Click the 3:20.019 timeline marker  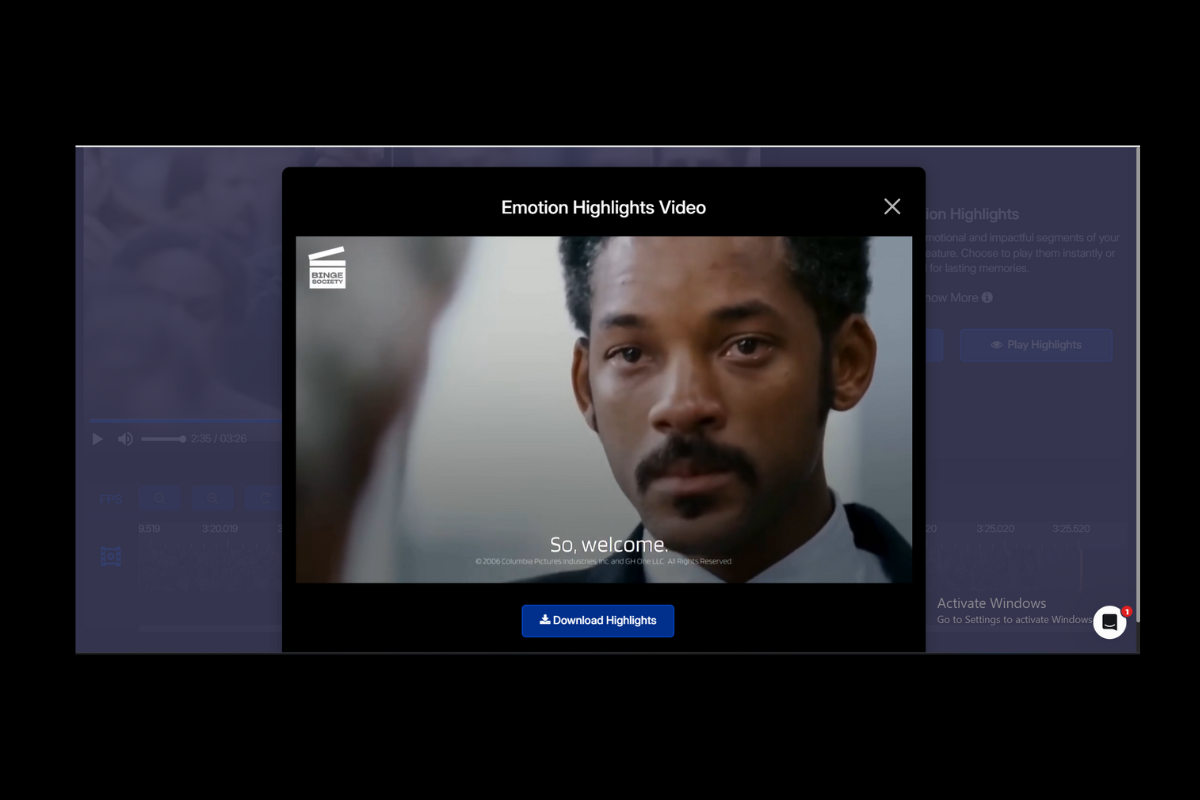click(x=220, y=529)
